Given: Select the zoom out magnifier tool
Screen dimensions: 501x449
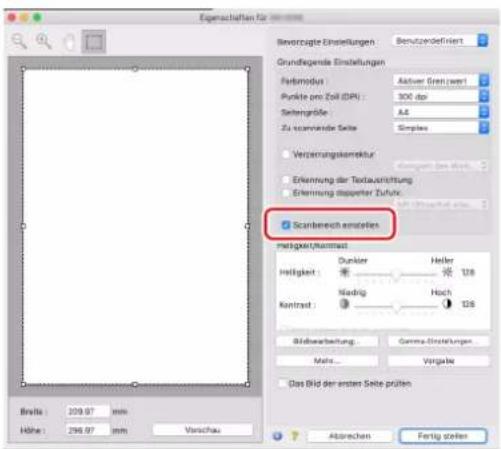Looking at the screenshot, I should pyautogui.click(x=19, y=41).
